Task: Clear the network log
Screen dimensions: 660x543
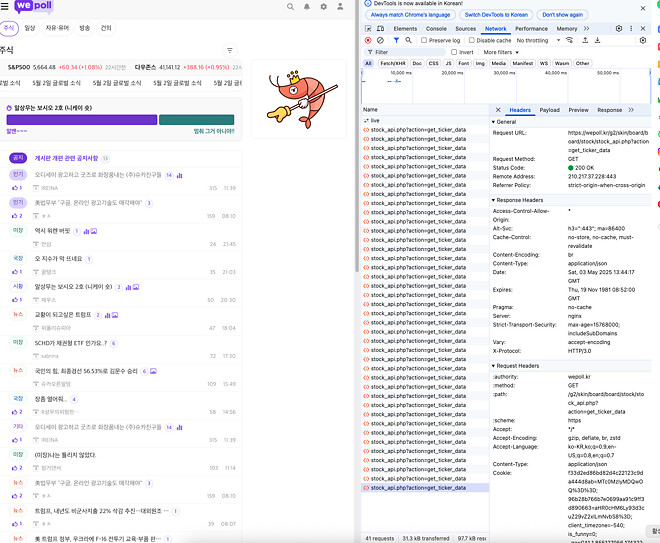Action: [380, 40]
